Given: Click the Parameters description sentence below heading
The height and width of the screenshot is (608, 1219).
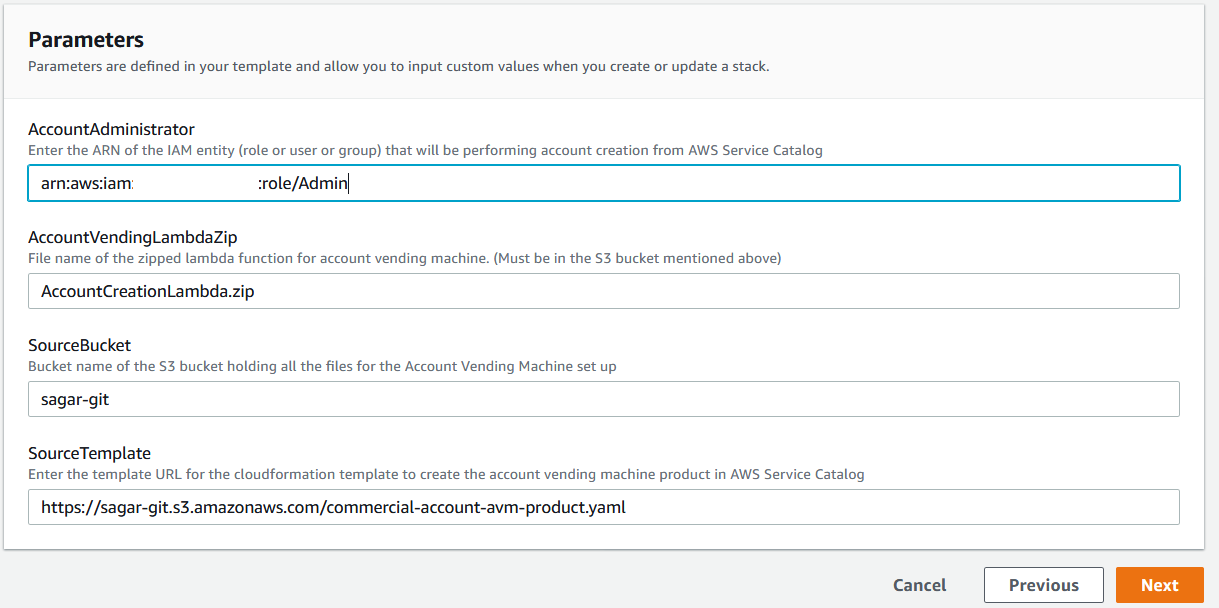Looking at the screenshot, I should coord(398,67).
